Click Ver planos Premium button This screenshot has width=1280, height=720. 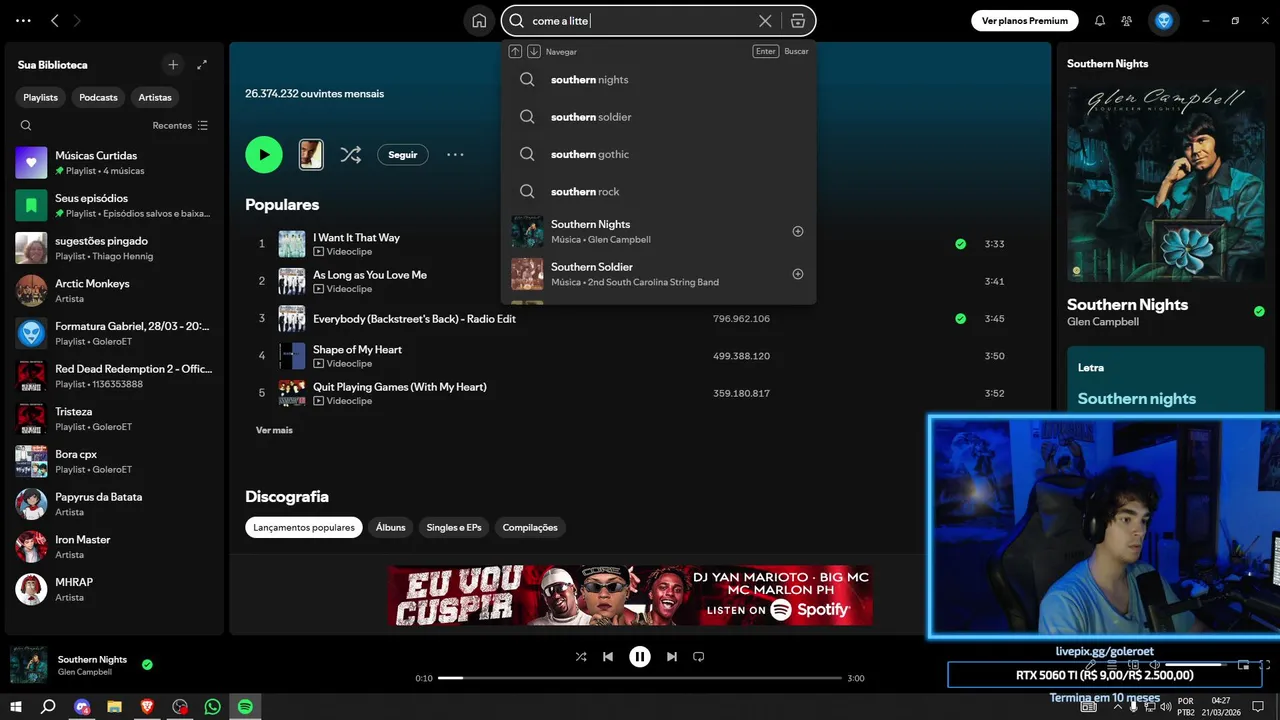click(x=1025, y=20)
